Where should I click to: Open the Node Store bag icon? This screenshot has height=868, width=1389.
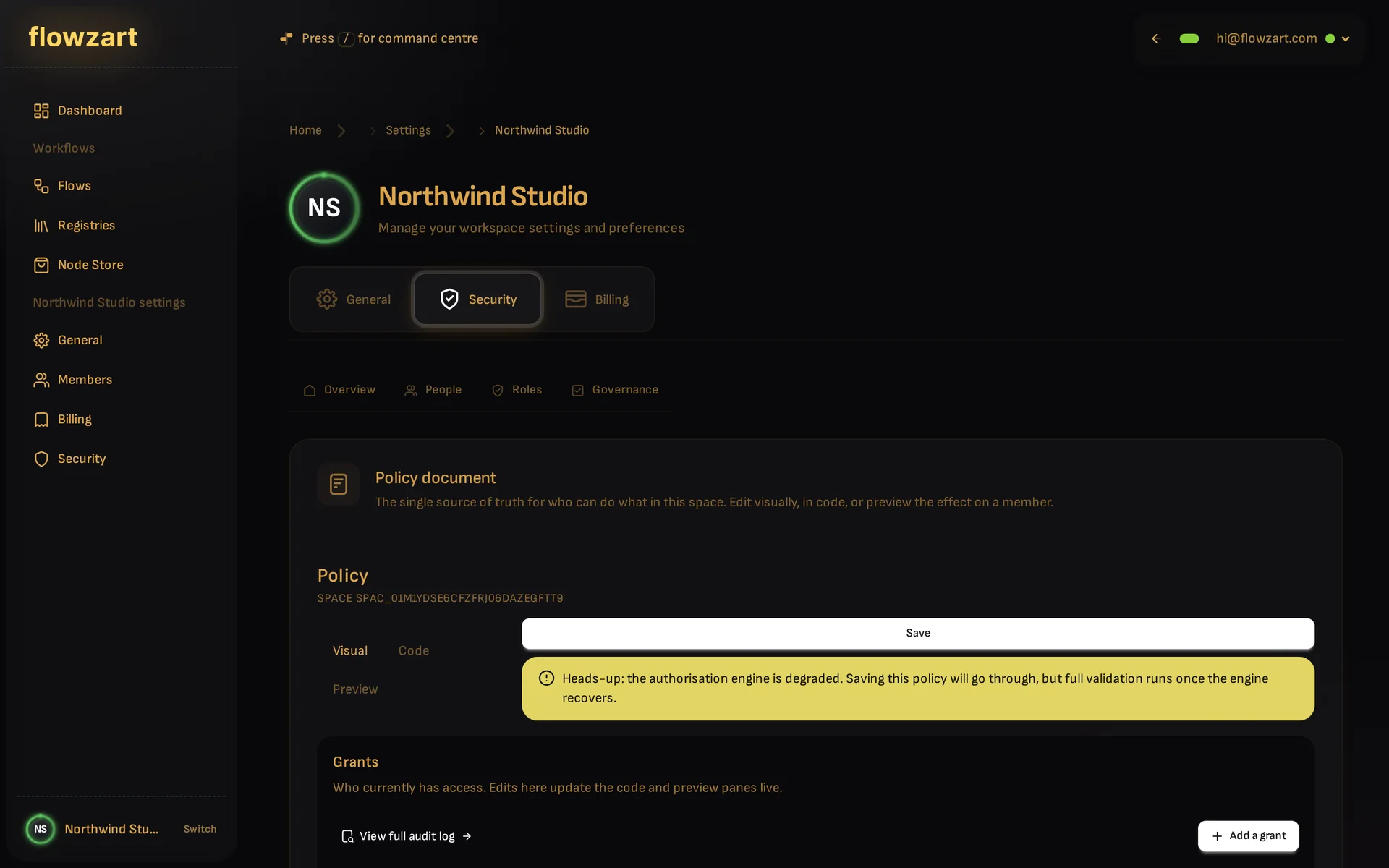41,265
